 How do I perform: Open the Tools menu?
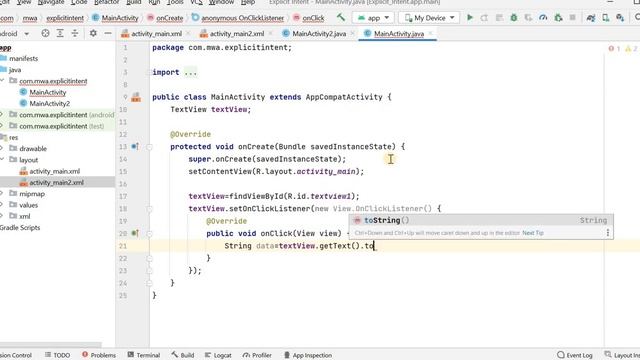[x=175, y=2]
